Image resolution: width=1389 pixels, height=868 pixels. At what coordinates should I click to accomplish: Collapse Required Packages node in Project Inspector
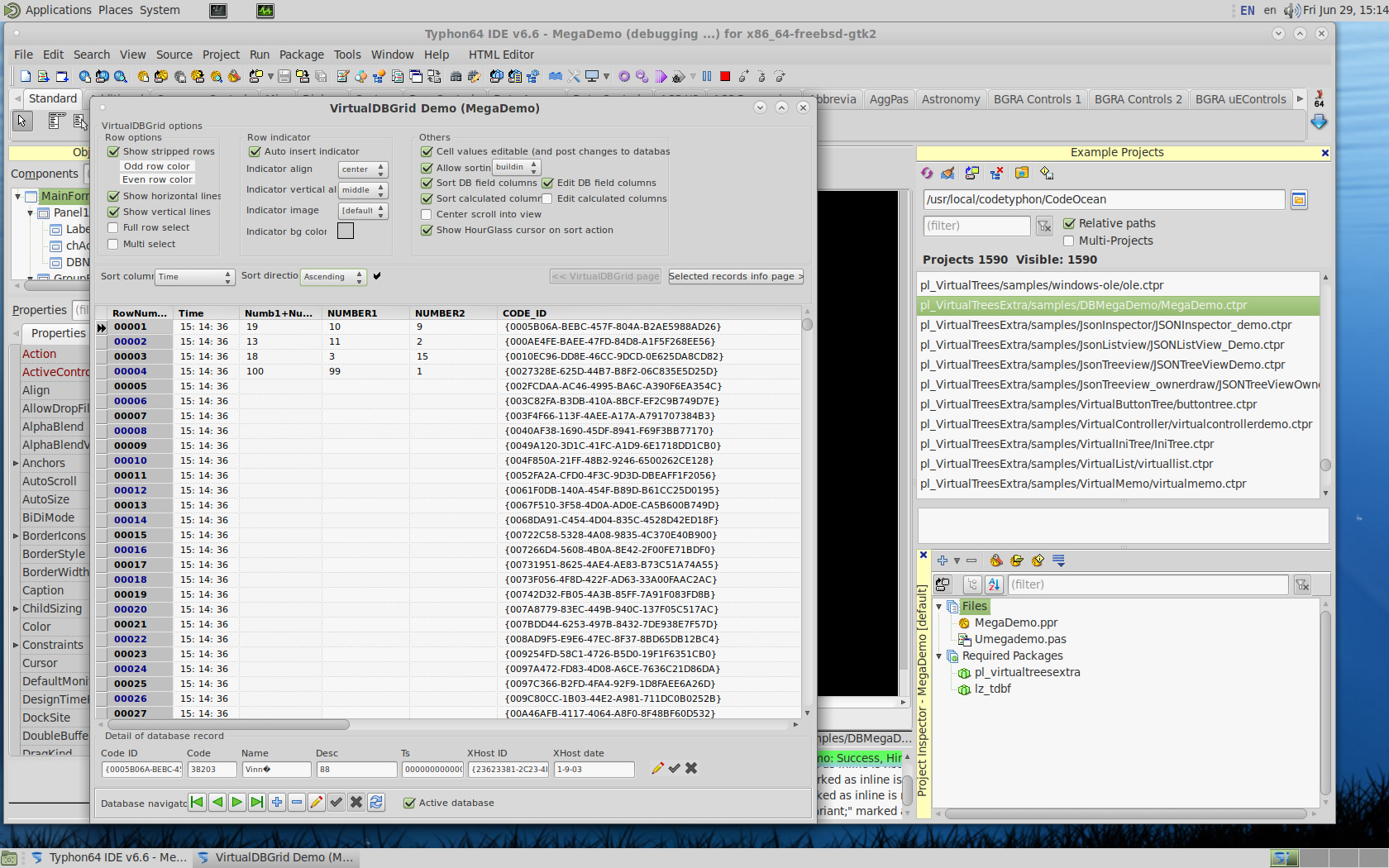(x=939, y=656)
